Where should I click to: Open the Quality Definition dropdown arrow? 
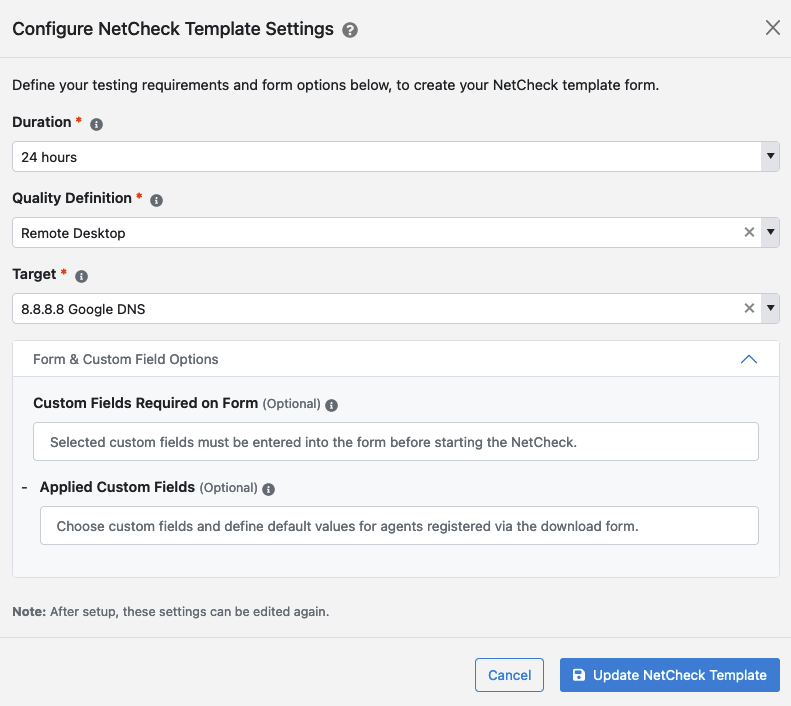770,232
